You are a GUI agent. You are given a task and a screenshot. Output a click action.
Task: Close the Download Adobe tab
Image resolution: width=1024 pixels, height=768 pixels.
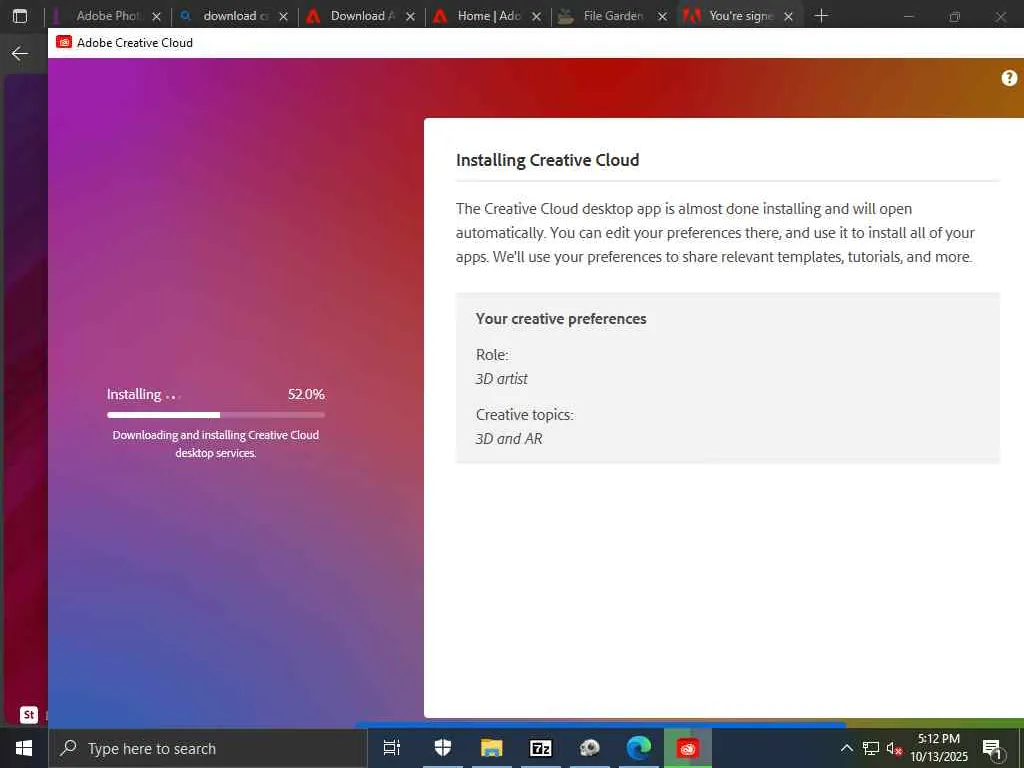pyautogui.click(x=410, y=16)
